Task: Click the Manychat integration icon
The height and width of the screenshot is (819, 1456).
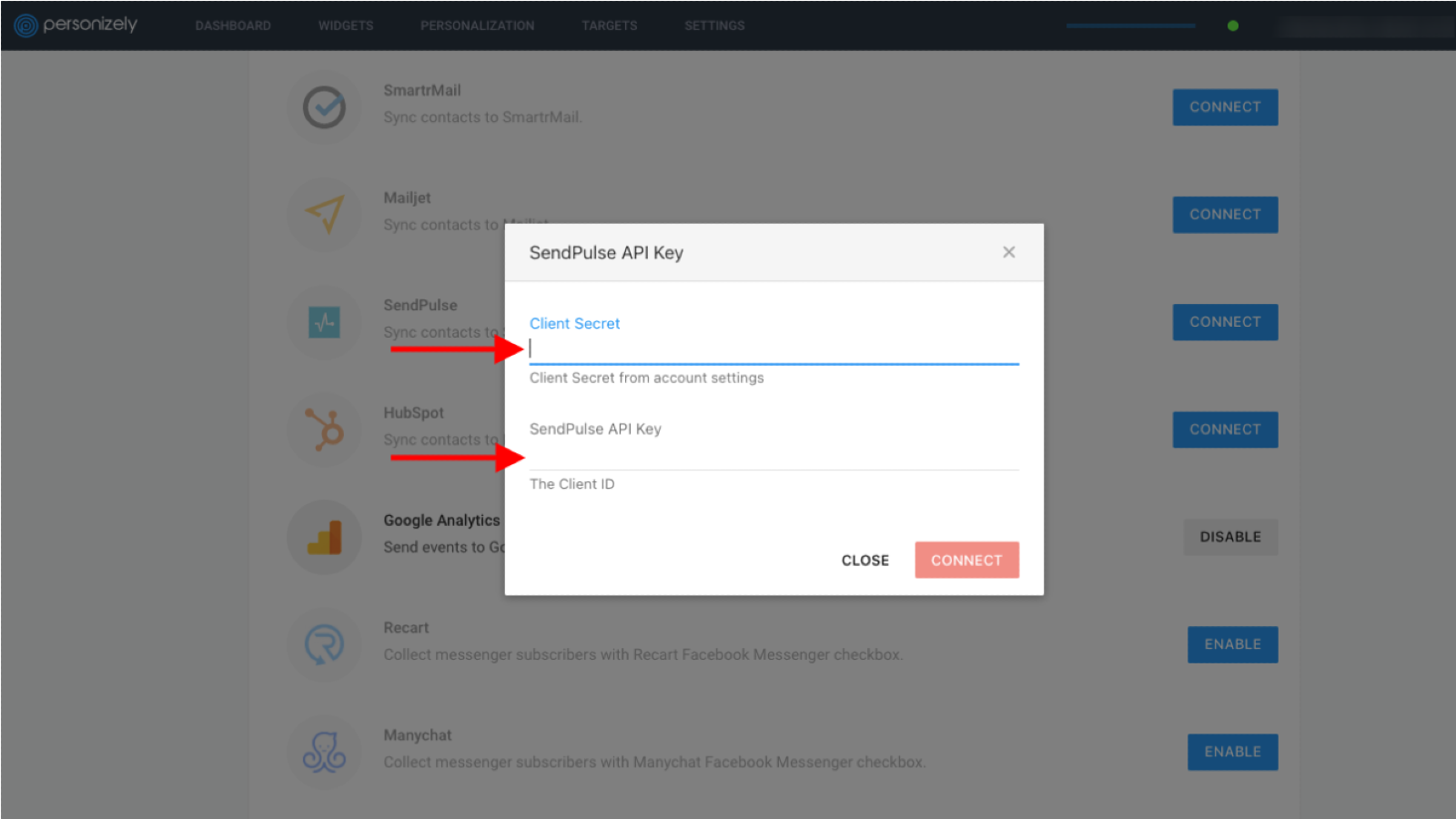Action: (x=324, y=752)
